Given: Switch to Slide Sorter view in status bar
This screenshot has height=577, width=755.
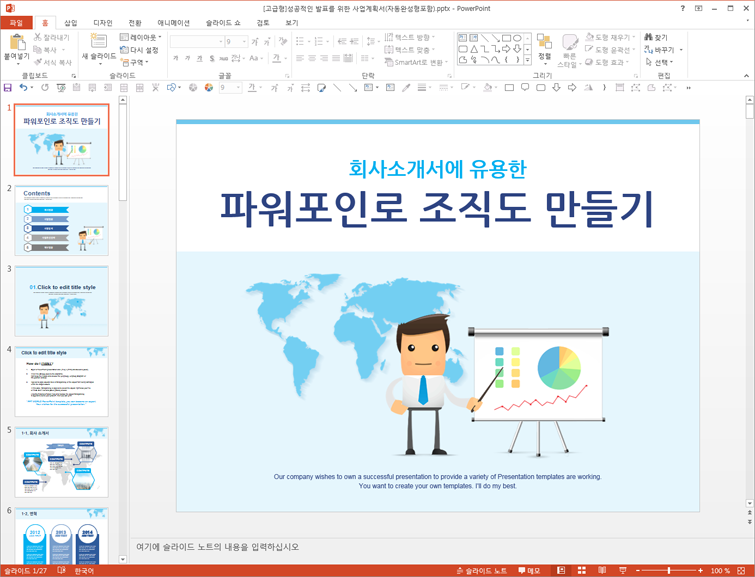Looking at the screenshot, I should point(582,571).
